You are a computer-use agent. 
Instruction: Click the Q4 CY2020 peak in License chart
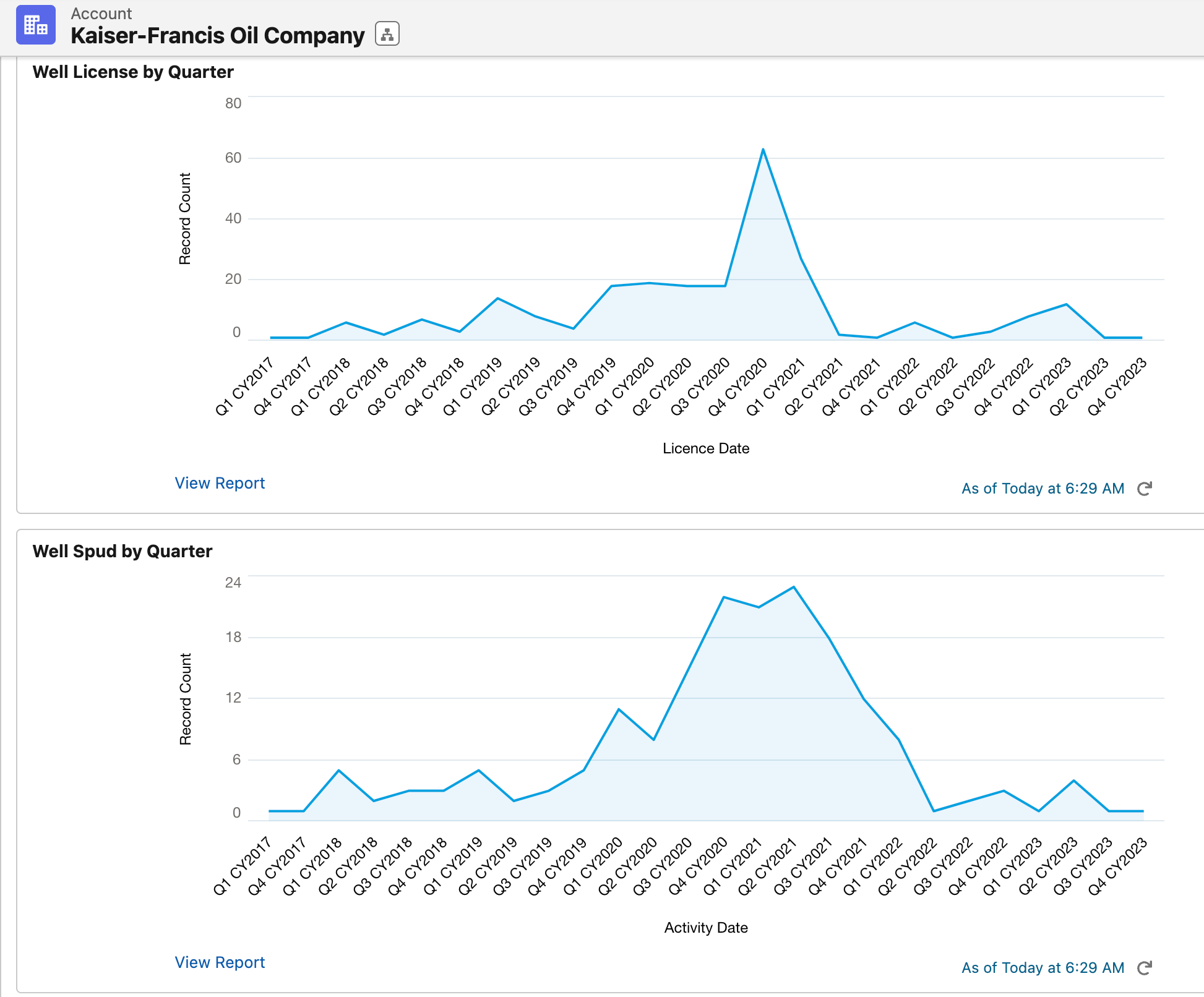click(763, 150)
